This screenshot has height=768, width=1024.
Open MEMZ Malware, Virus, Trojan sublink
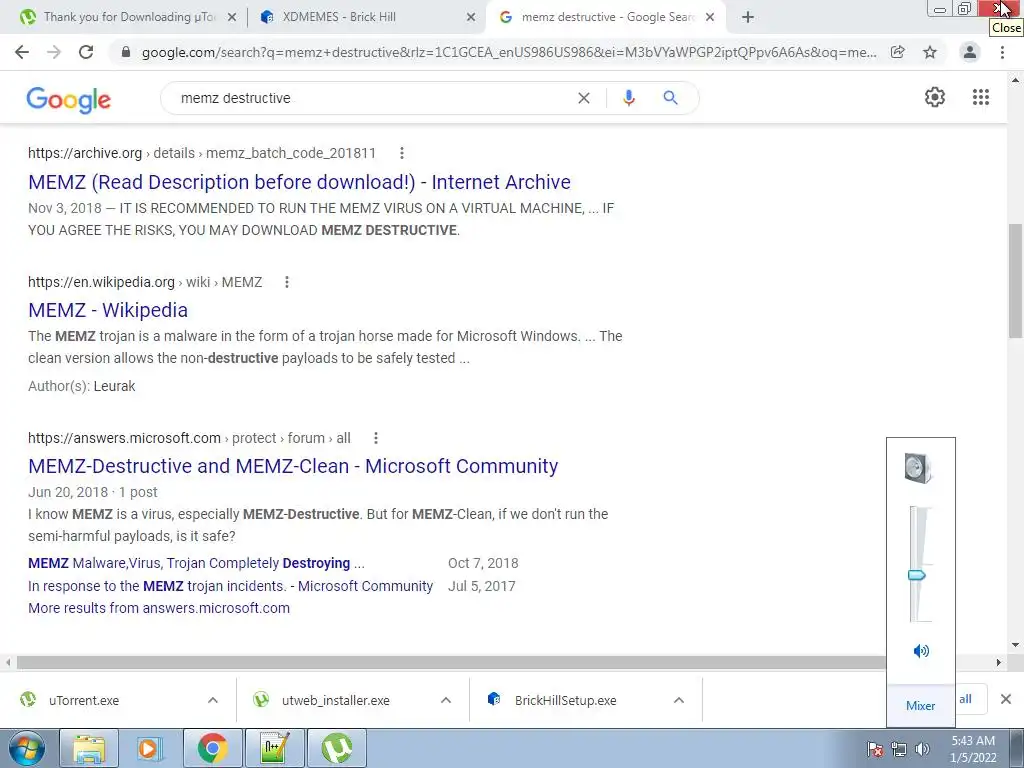tap(196, 563)
